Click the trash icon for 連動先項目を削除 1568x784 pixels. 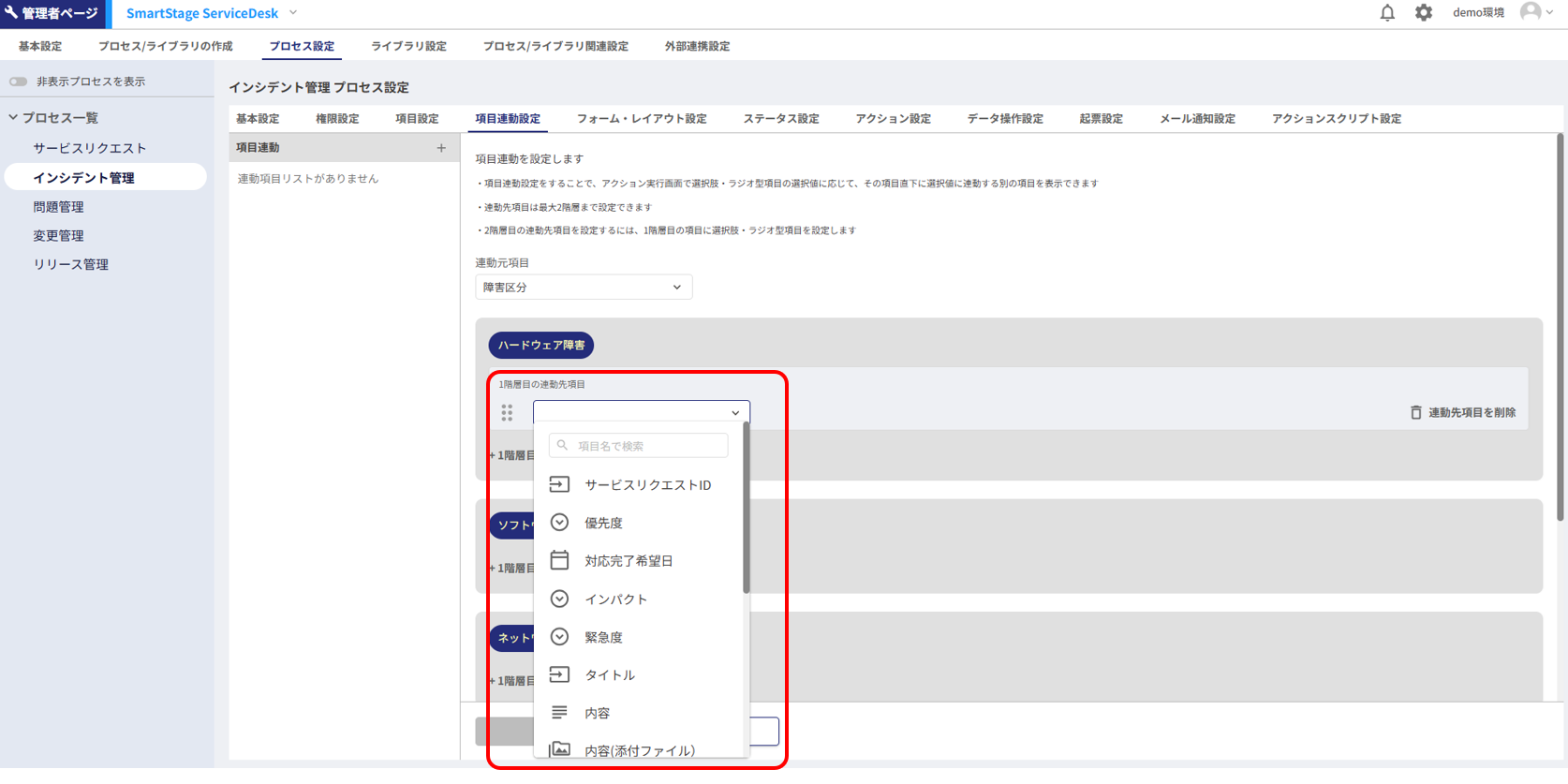pos(1415,413)
